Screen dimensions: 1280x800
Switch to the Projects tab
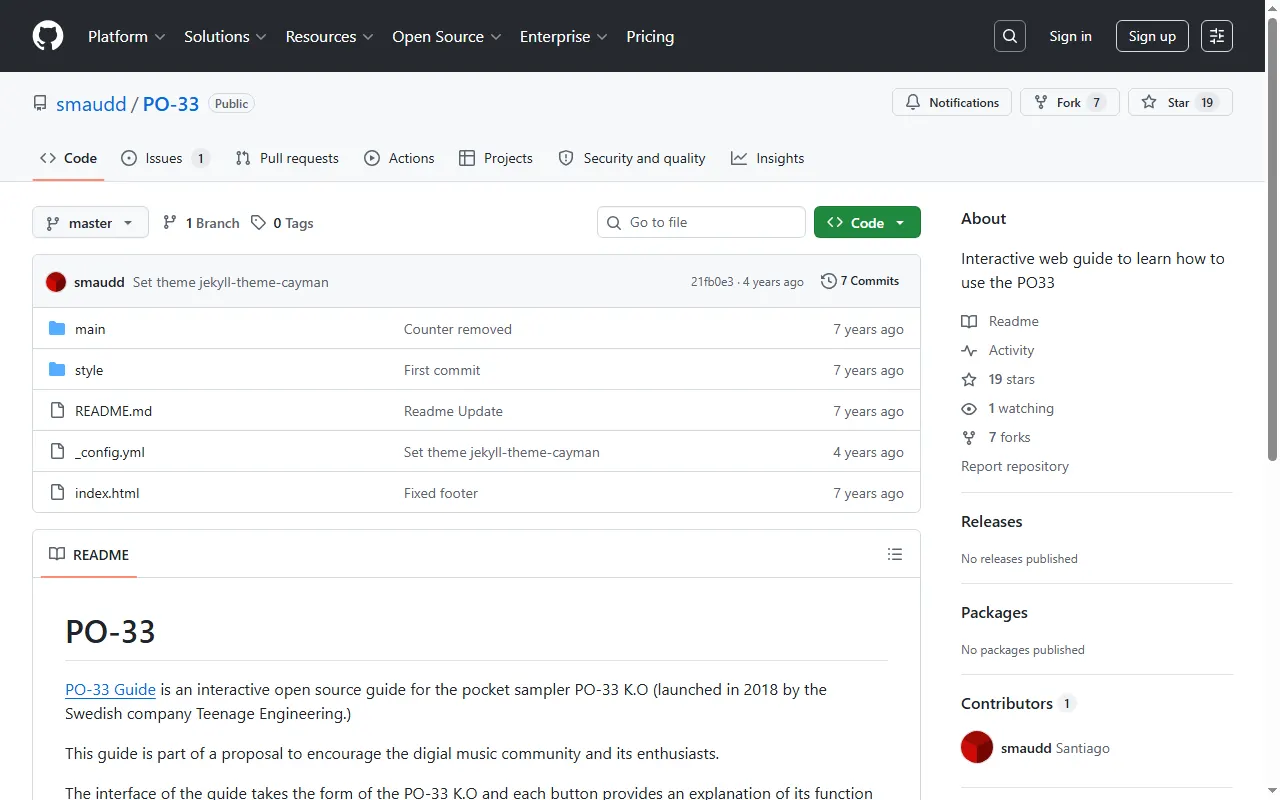tap(496, 158)
